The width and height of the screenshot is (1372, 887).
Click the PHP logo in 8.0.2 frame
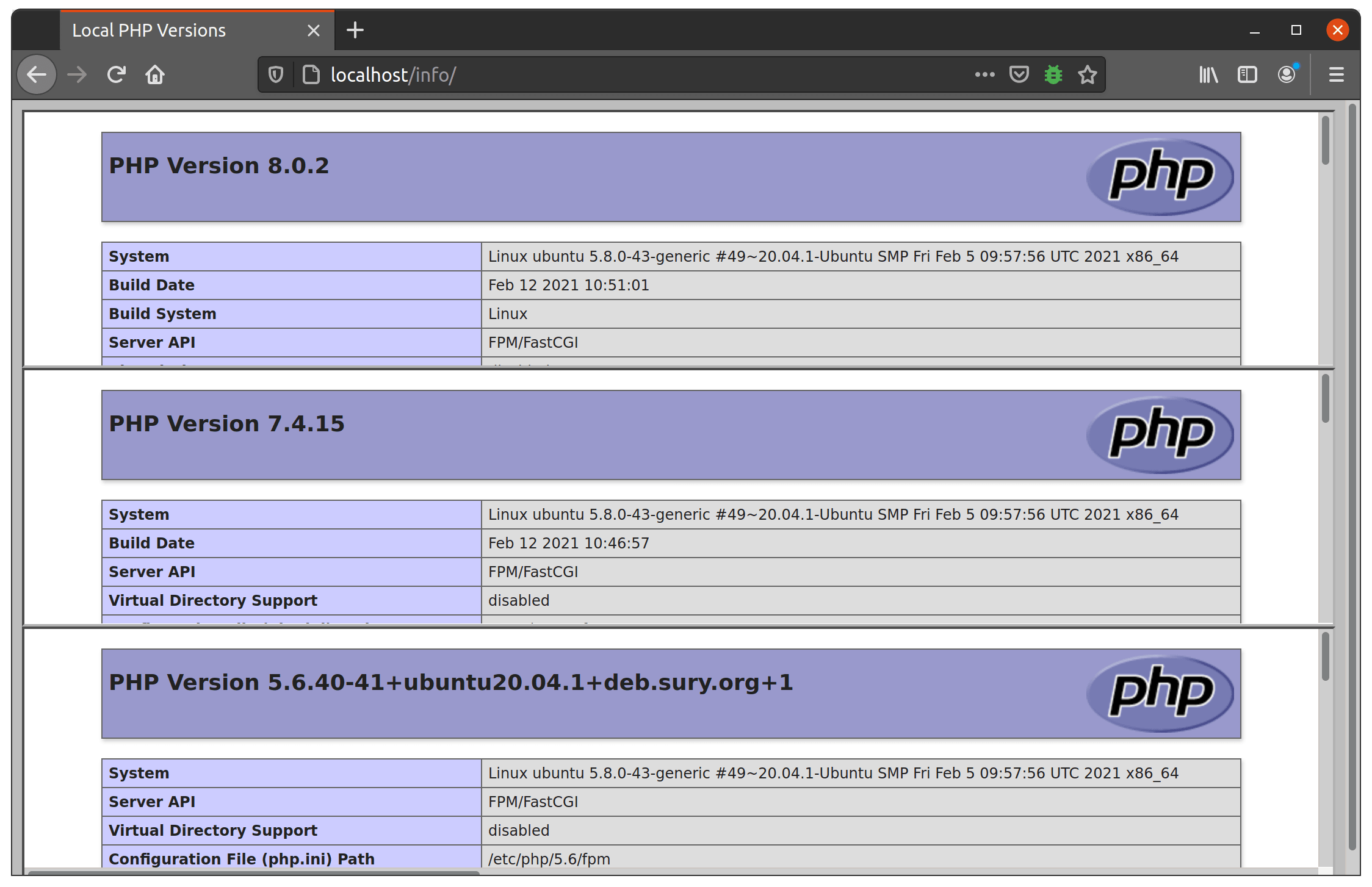click(x=1160, y=177)
